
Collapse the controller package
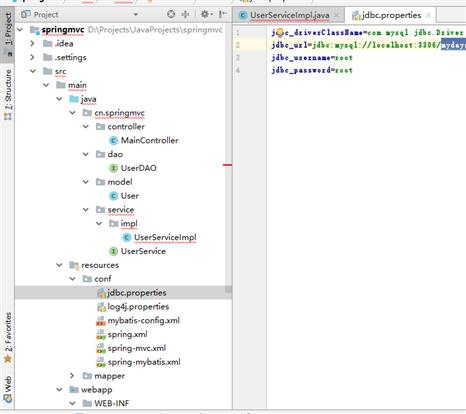tap(86, 127)
